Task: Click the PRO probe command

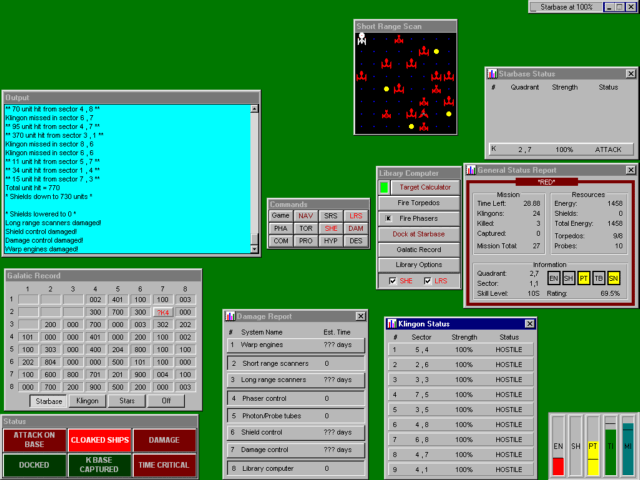Action: tap(305, 241)
